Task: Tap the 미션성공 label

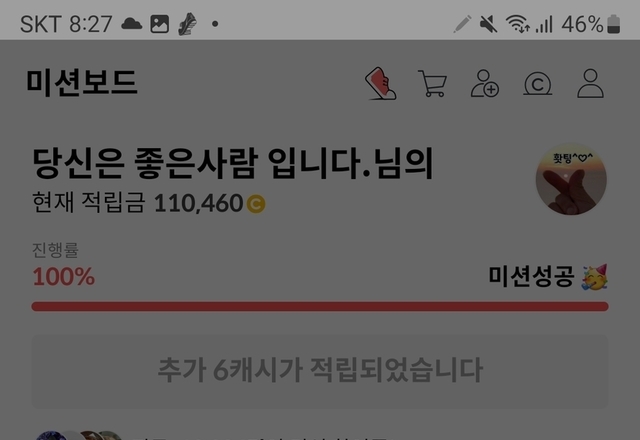Action: point(531,276)
